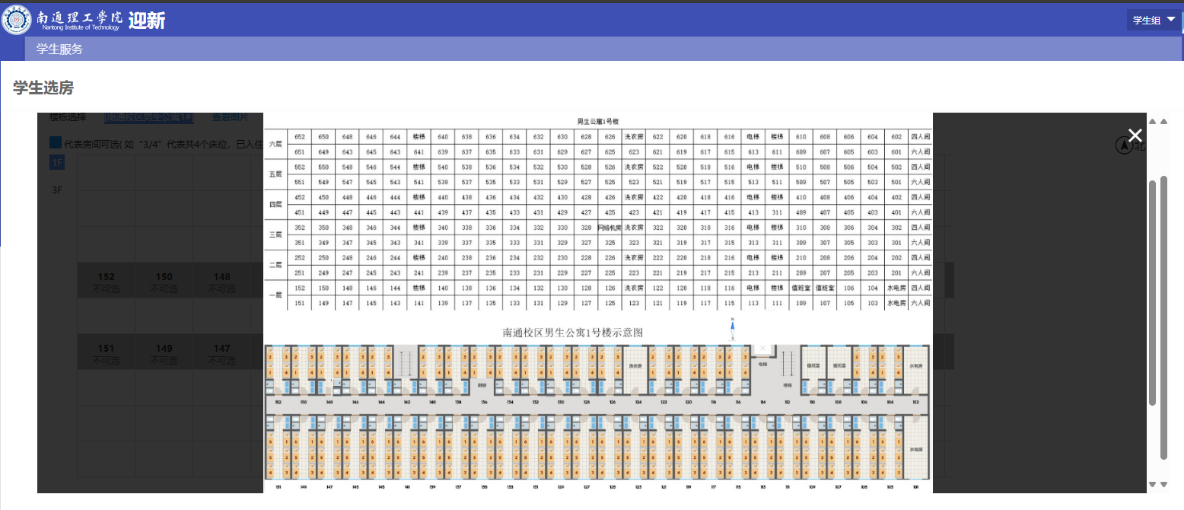Click the north compass icon behind the overlay

tap(1125, 146)
